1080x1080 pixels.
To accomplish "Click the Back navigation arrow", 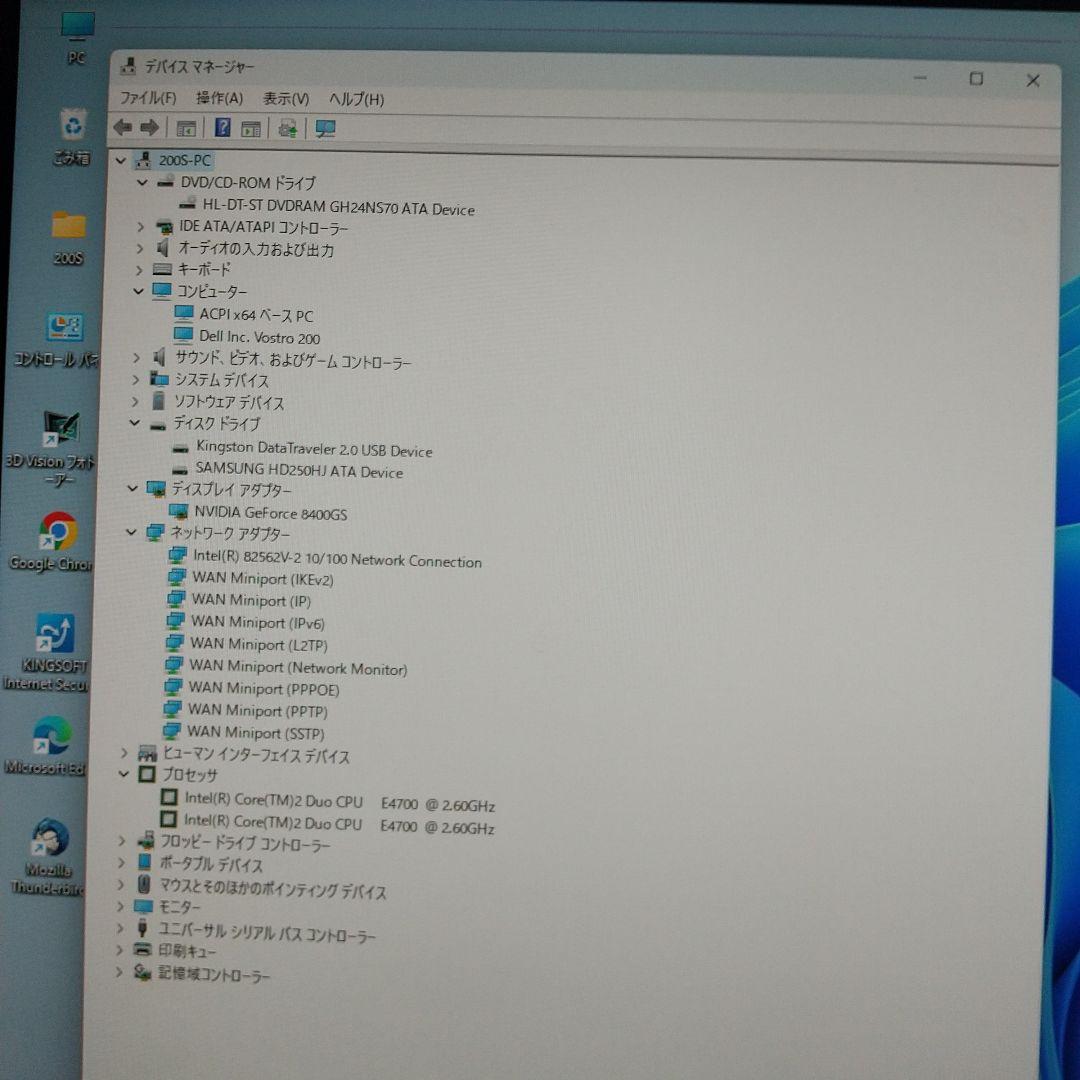I will click(122, 127).
